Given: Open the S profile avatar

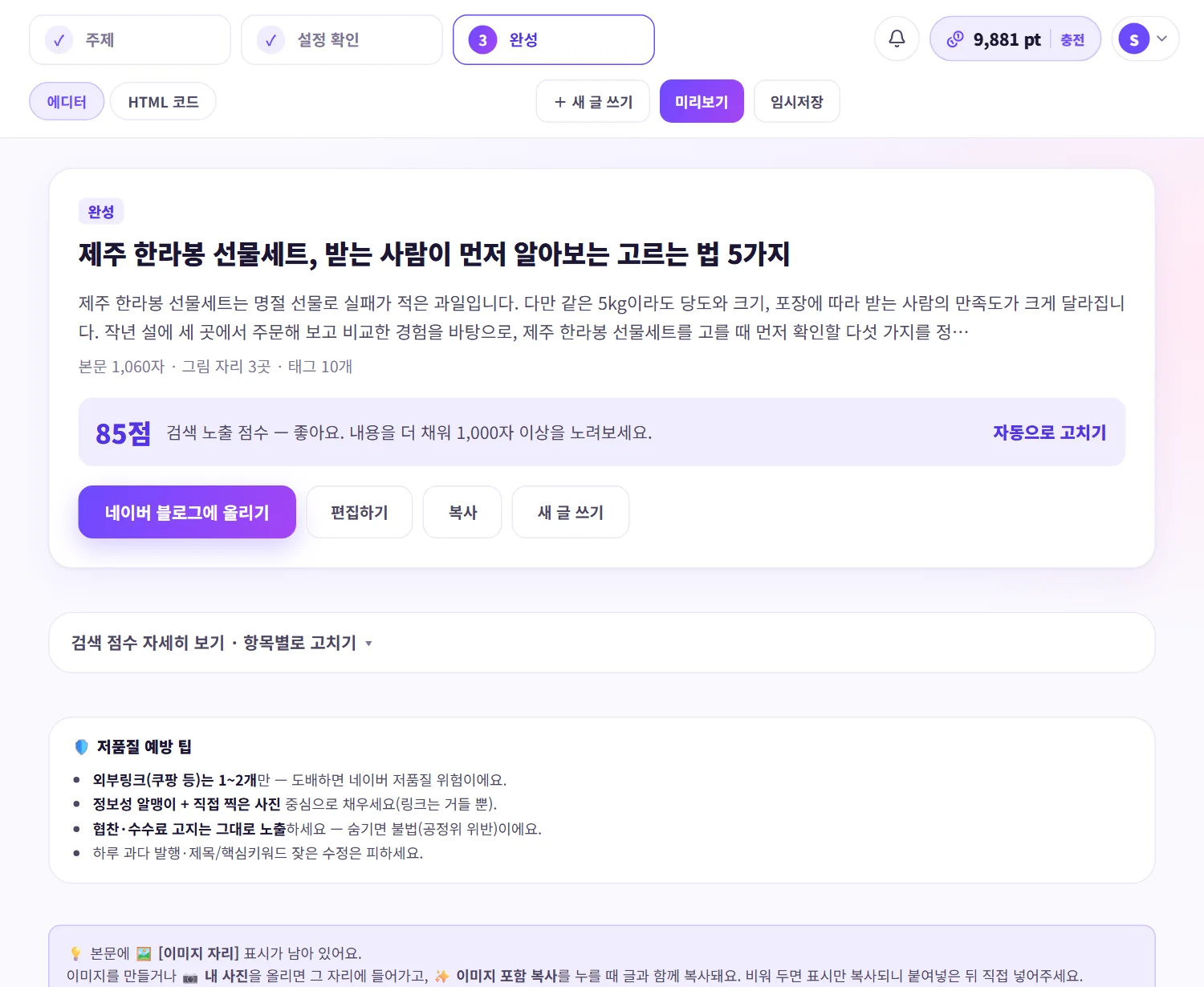Looking at the screenshot, I should coord(1133,39).
